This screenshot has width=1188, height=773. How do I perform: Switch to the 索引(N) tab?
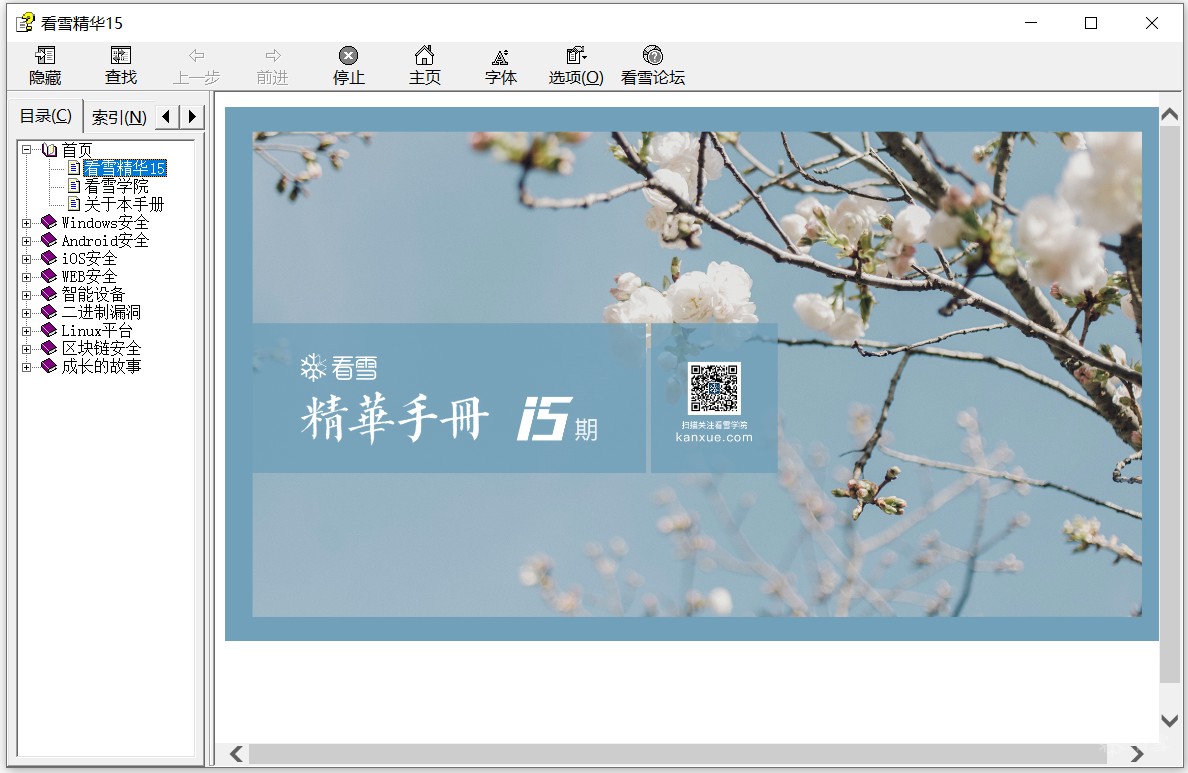pos(119,117)
